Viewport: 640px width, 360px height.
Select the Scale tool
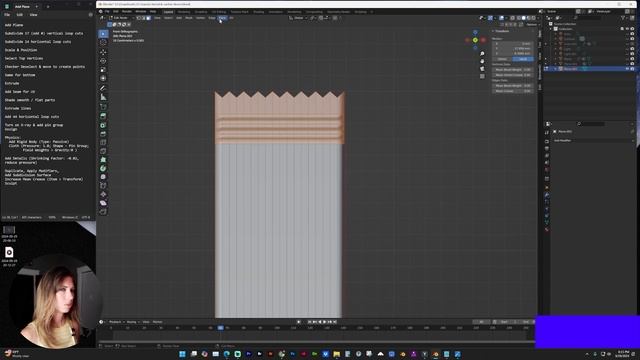103,69
